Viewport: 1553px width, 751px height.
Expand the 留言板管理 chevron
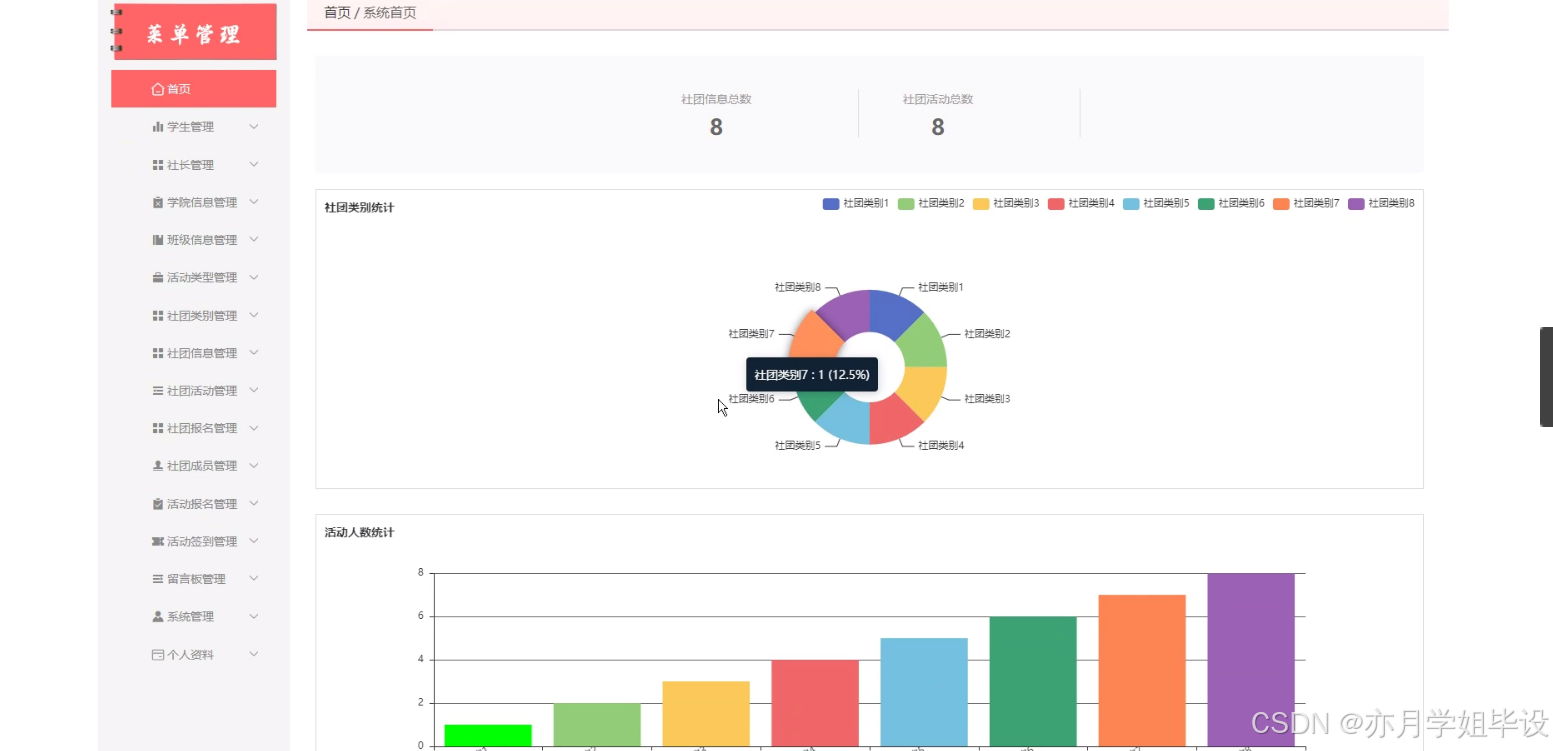[254, 578]
